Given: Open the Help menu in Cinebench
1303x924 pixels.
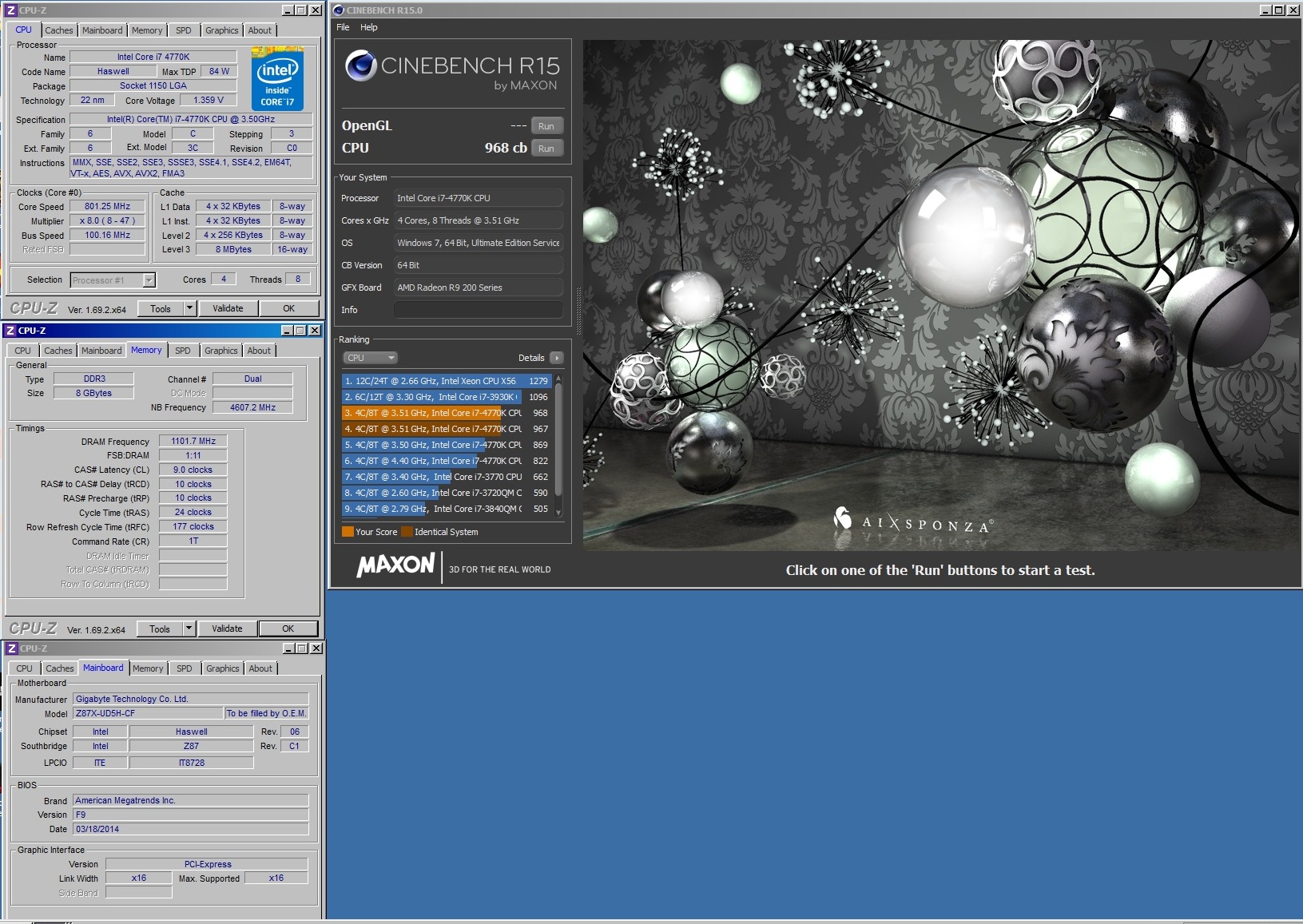Looking at the screenshot, I should tap(368, 27).
